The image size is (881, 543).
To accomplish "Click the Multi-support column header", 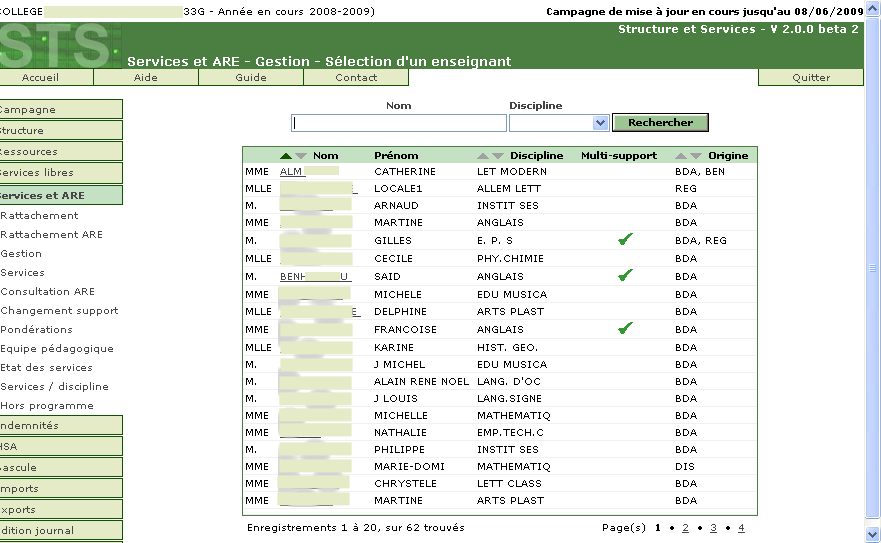I will click(619, 156).
